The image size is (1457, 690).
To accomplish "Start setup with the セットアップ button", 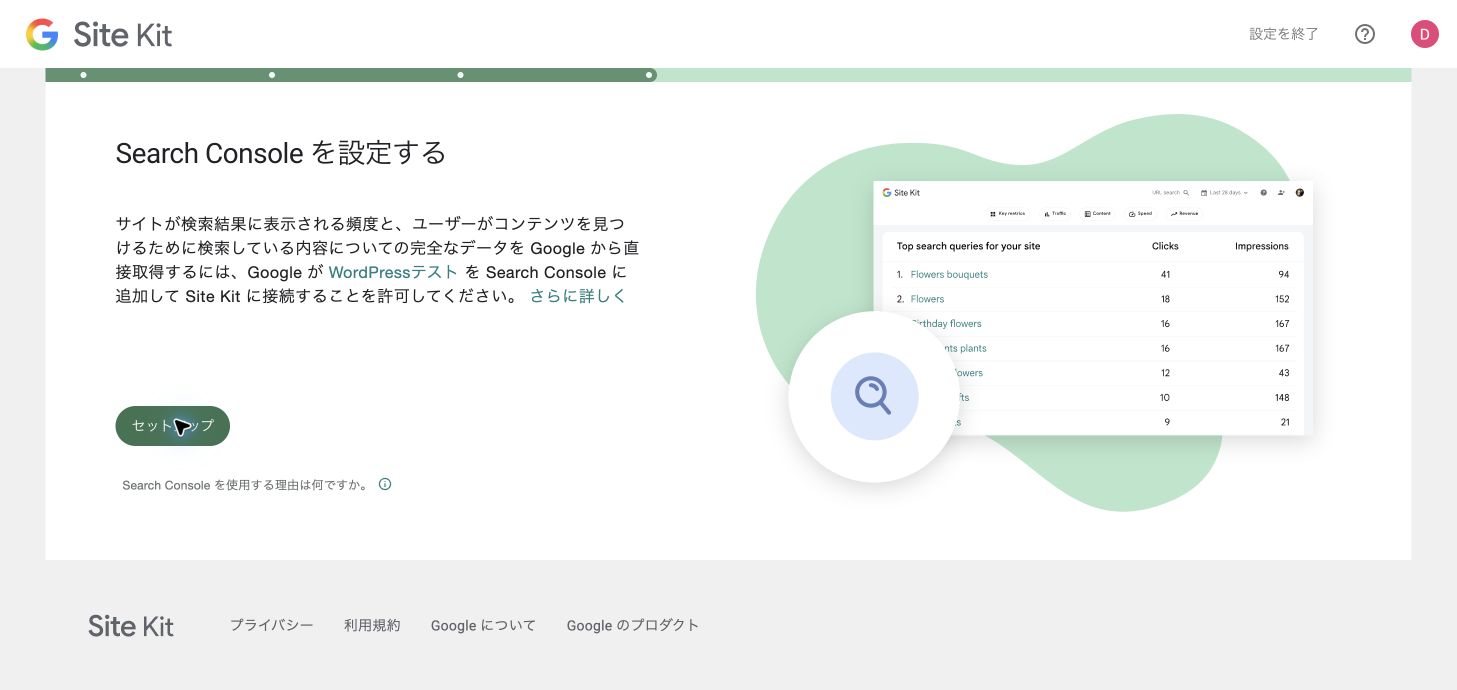I will click(x=173, y=426).
